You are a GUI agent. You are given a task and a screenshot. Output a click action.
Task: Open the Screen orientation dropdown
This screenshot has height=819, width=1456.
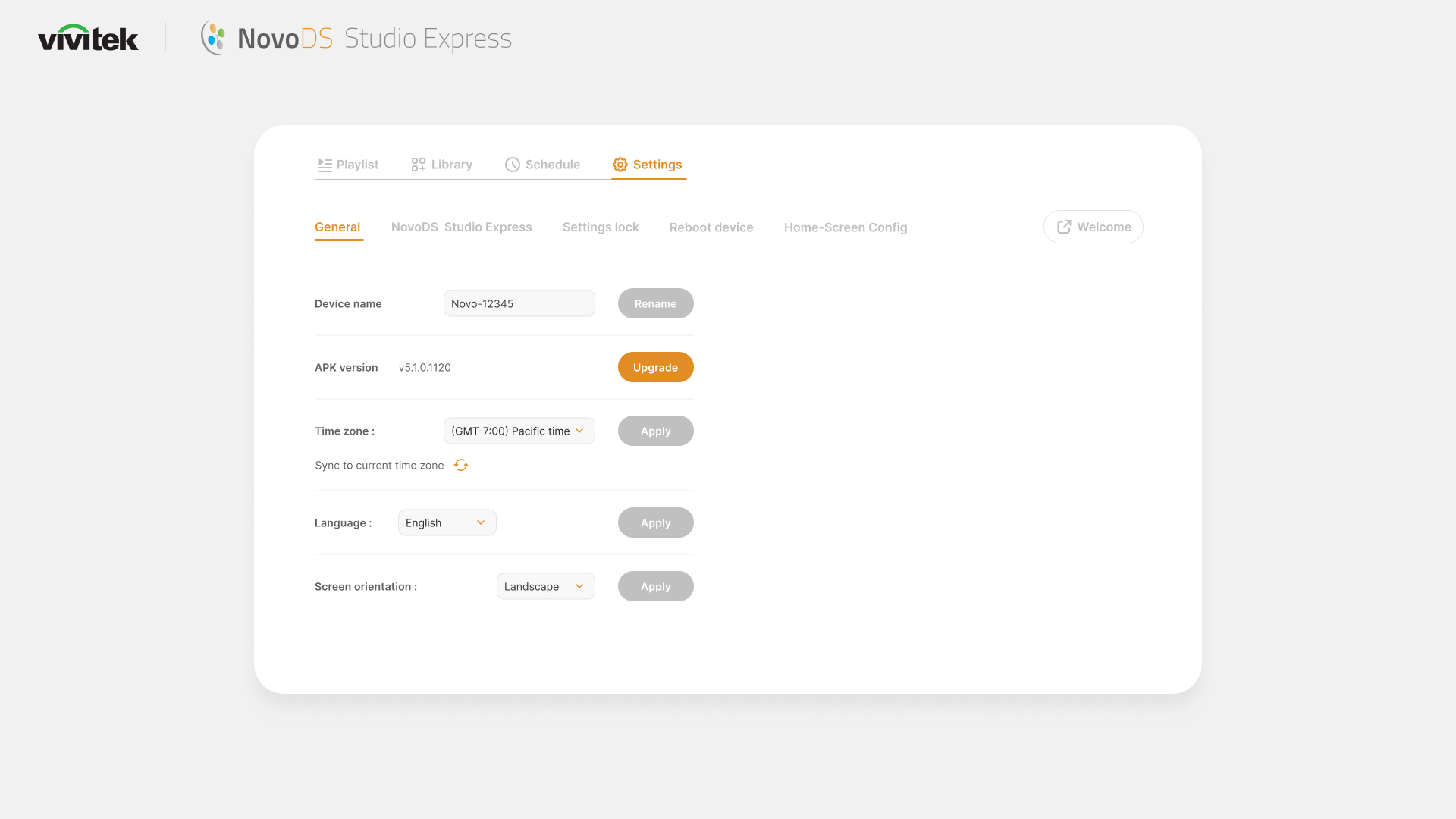(x=545, y=586)
